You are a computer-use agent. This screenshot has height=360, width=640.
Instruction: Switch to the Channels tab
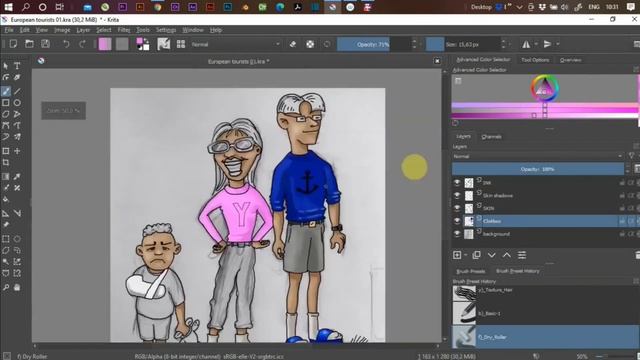491,137
